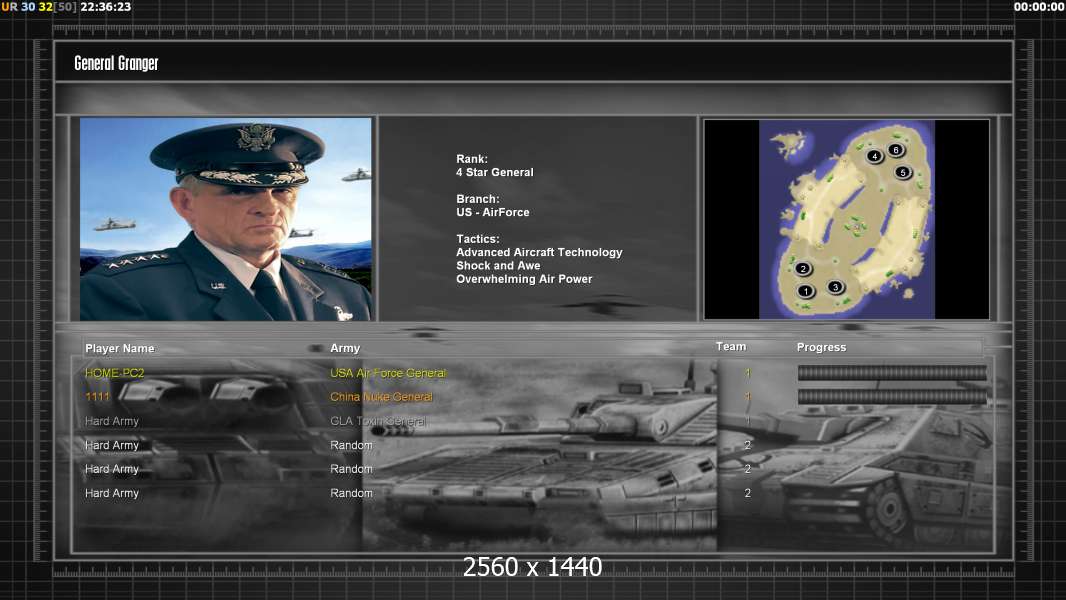Click start position marker 3 on the map
This screenshot has height=600, width=1066.
836,287
